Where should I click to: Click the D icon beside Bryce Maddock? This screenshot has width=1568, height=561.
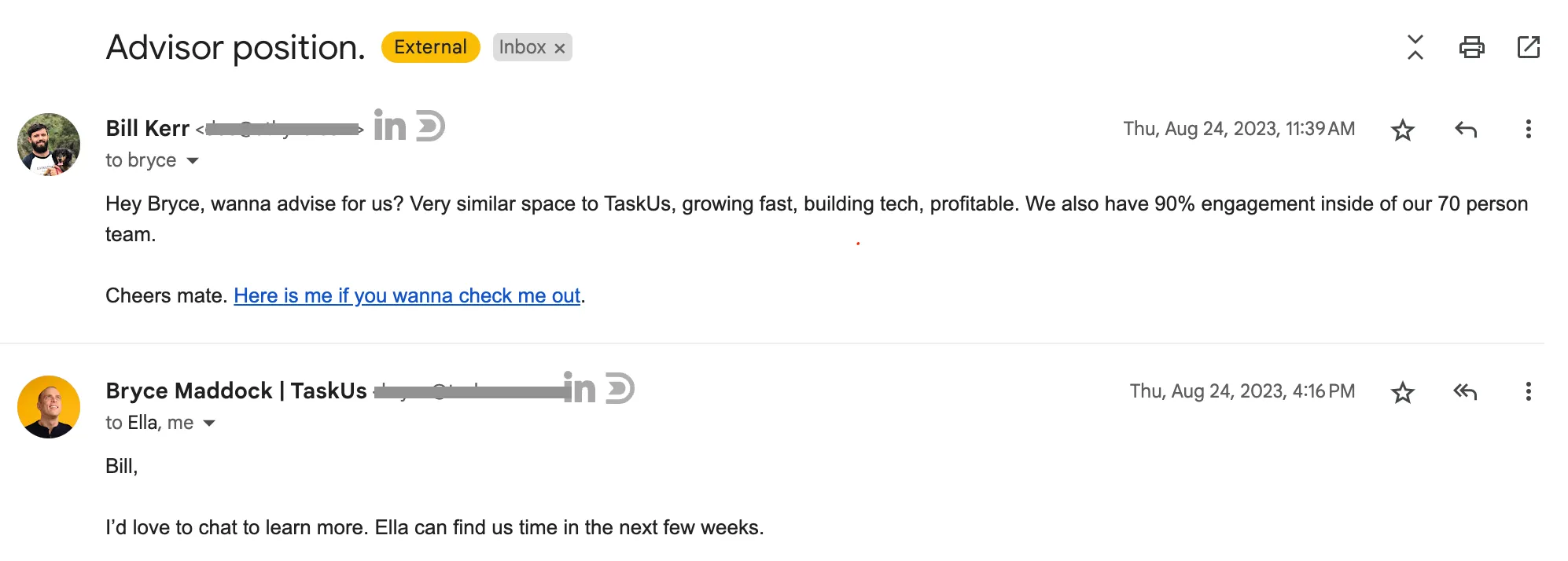point(620,388)
